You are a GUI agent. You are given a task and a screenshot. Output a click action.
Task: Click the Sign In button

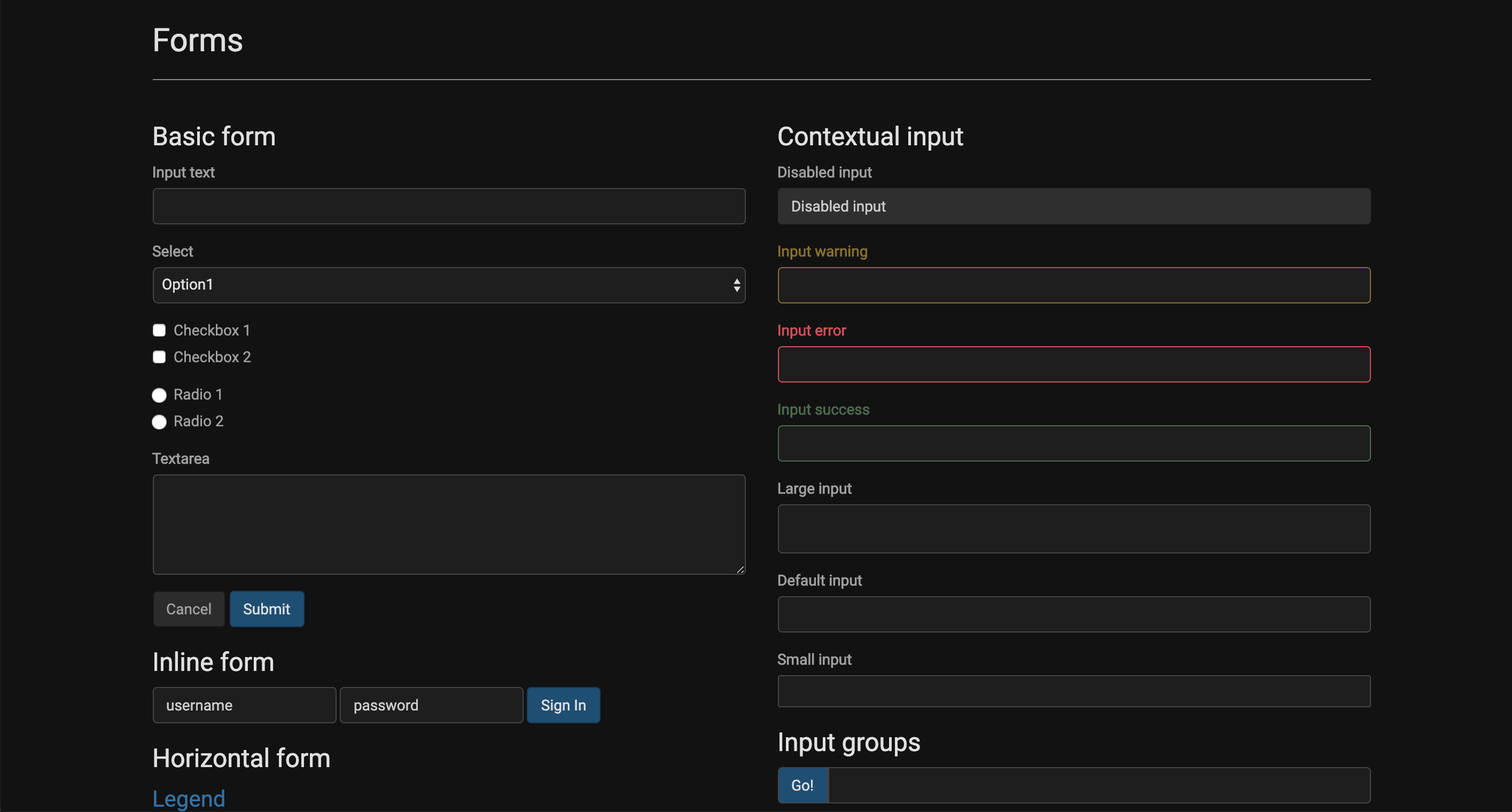coord(563,705)
